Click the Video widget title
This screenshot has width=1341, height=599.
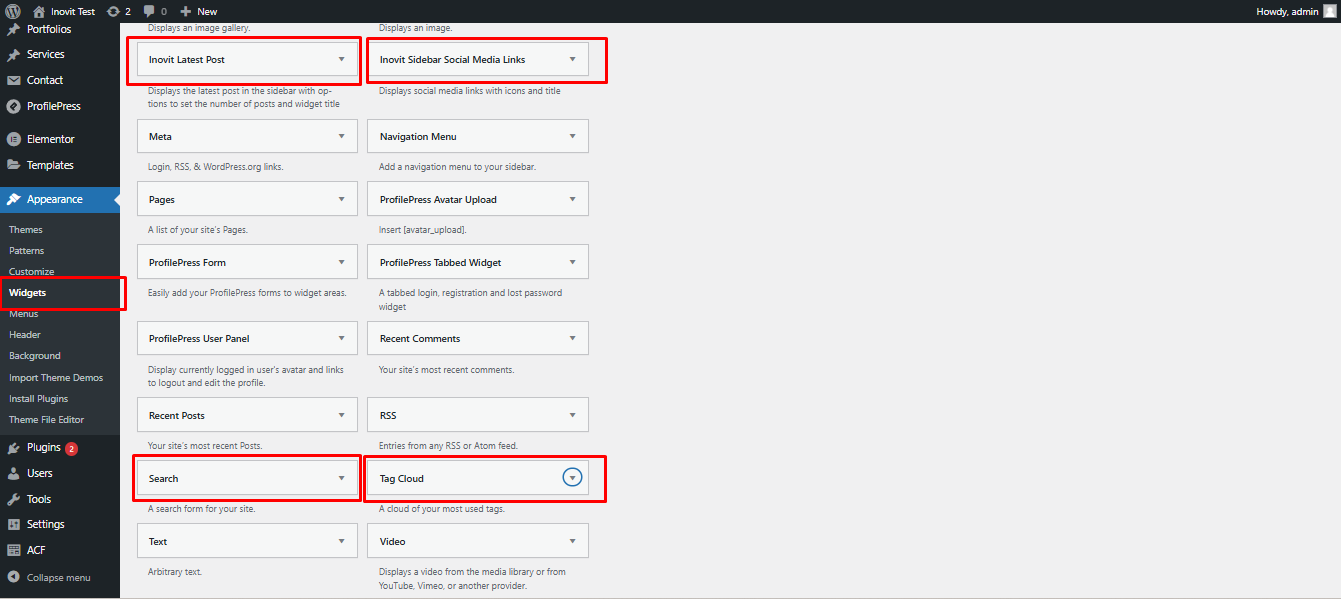point(393,542)
